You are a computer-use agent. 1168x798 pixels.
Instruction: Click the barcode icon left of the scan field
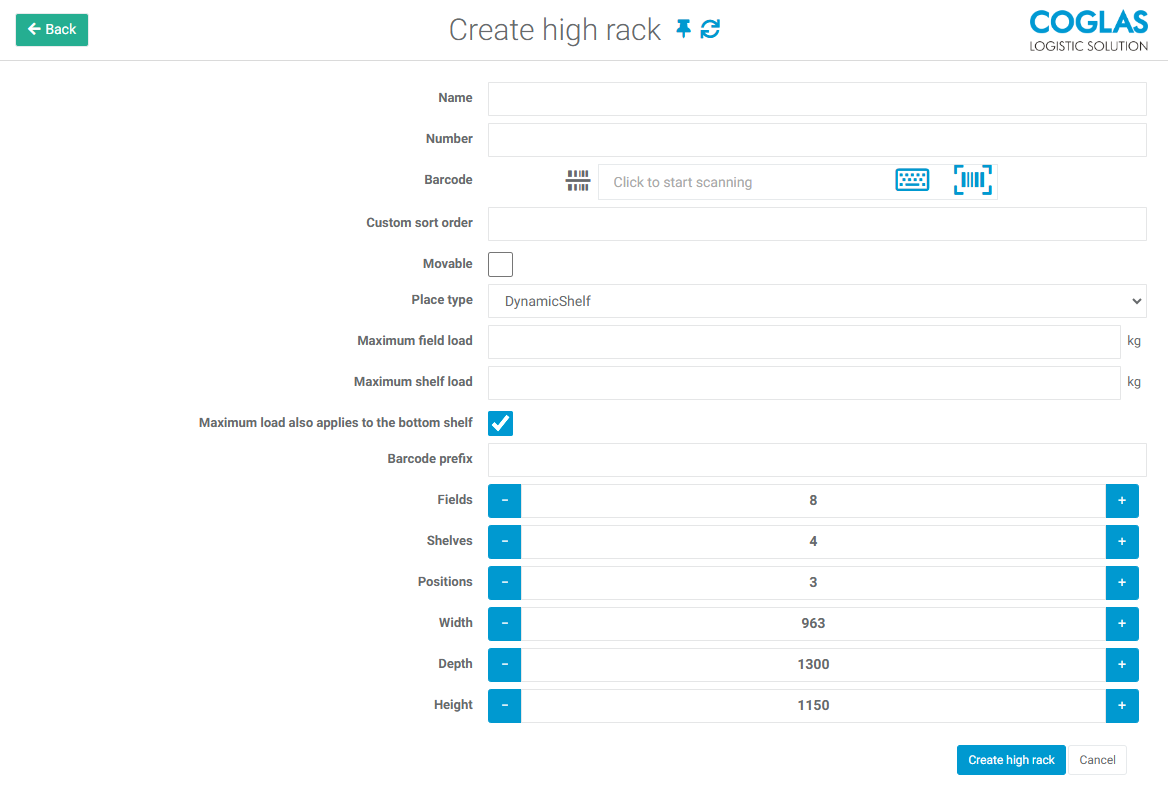578,181
